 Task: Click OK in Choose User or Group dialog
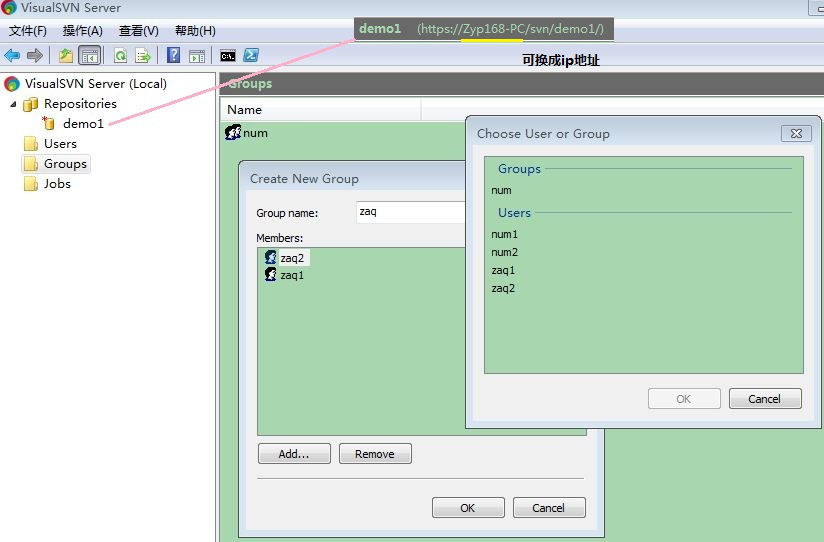click(x=684, y=399)
